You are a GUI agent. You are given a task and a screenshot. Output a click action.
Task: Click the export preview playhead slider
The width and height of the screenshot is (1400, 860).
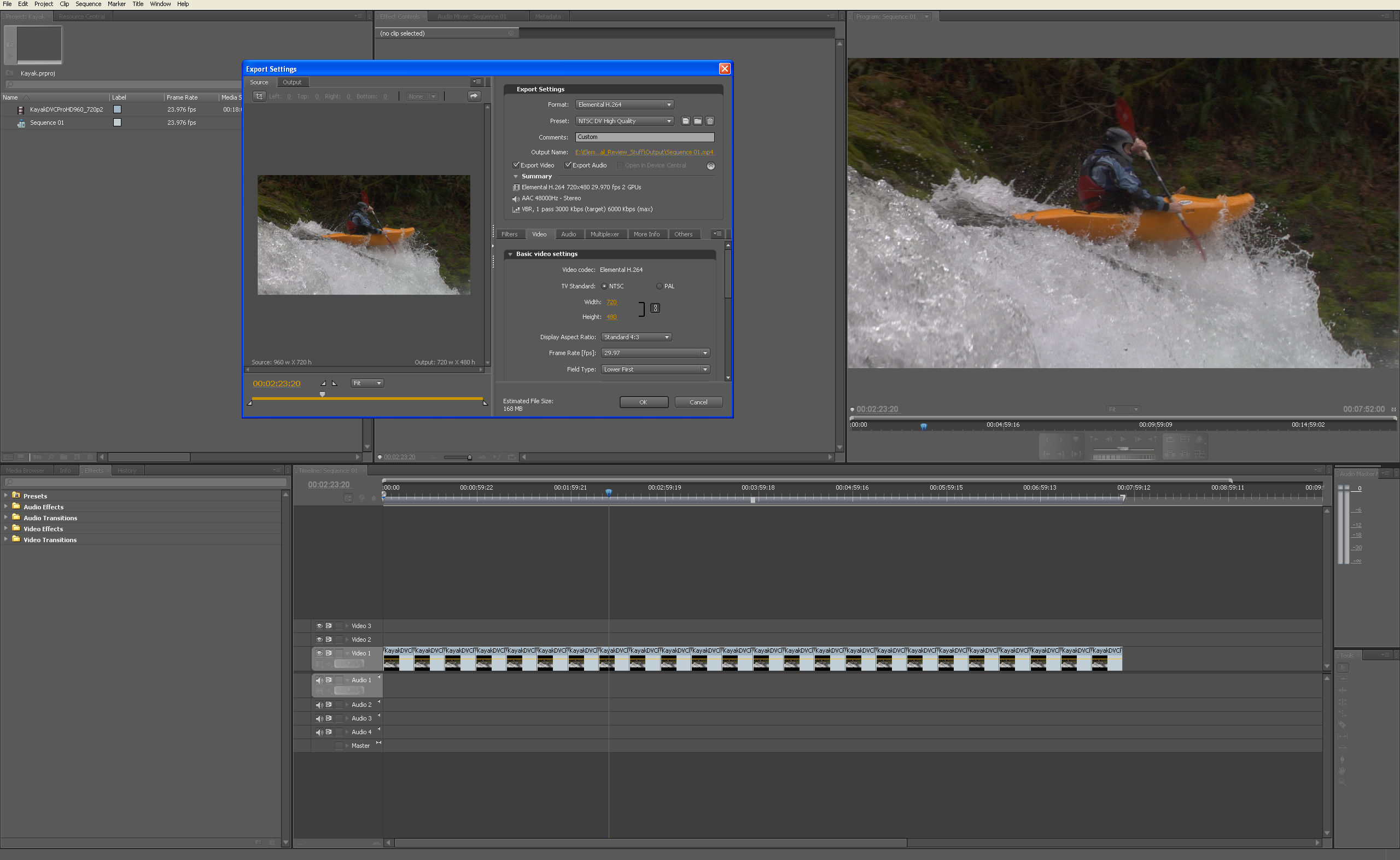click(322, 394)
